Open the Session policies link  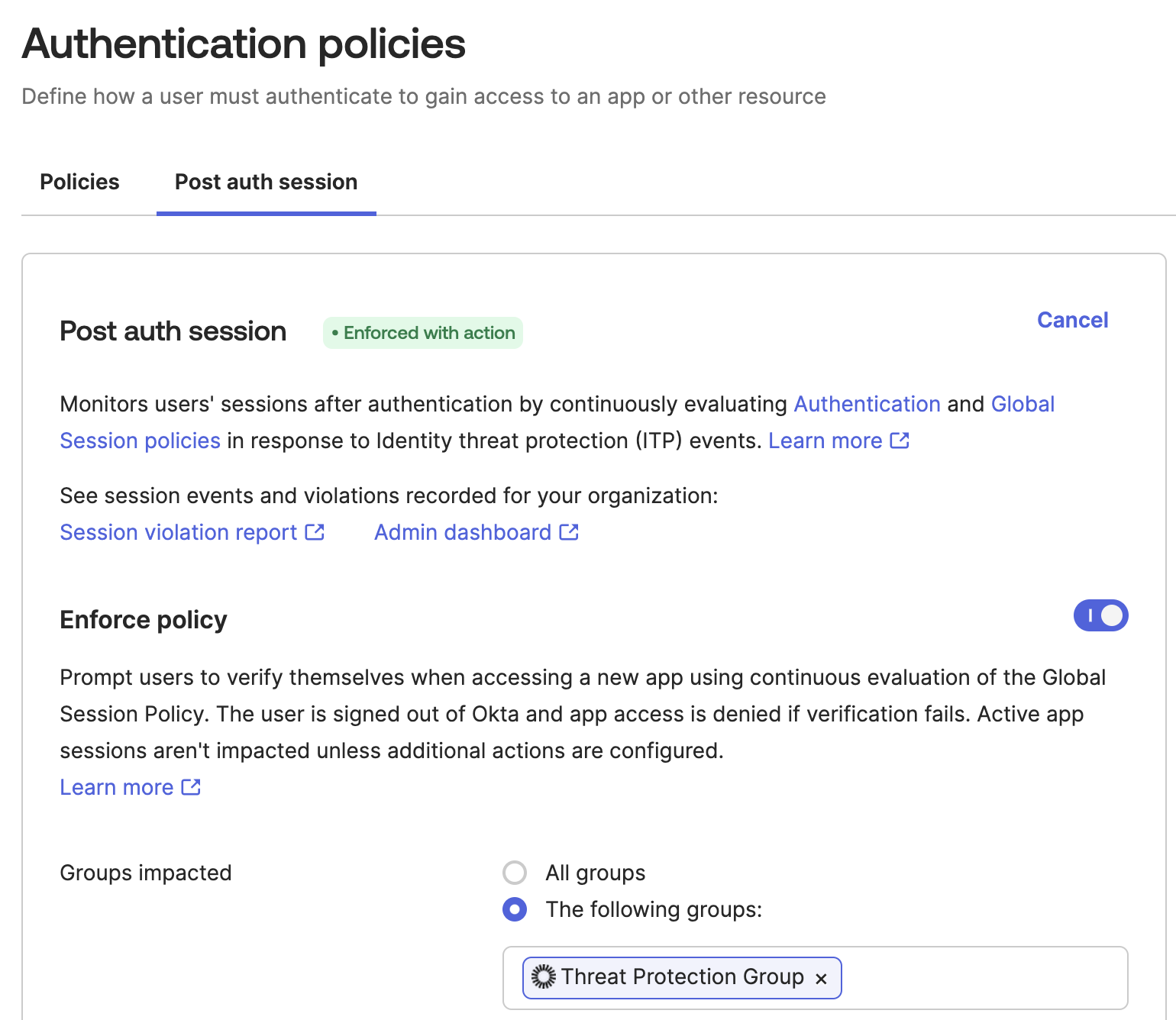140,441
